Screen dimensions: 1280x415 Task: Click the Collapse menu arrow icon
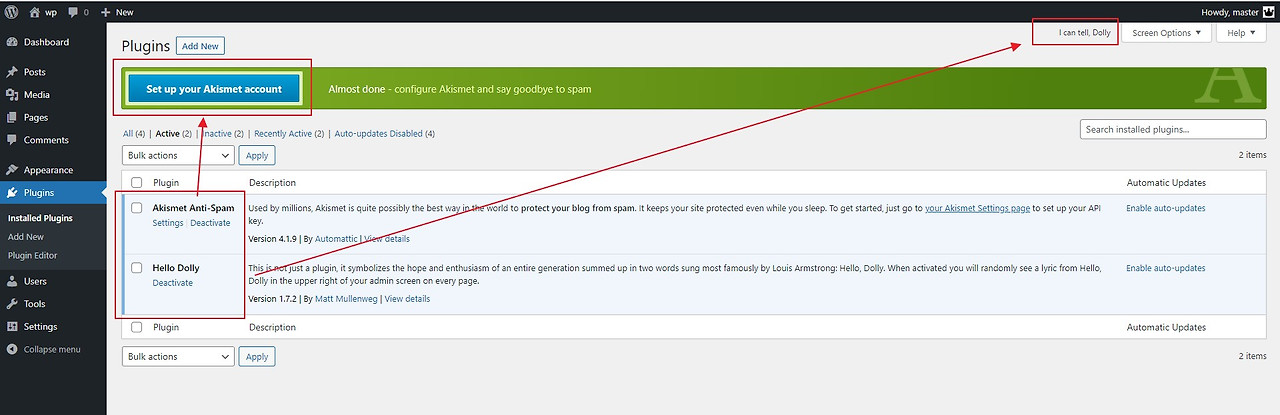click(x=12, y=349)
